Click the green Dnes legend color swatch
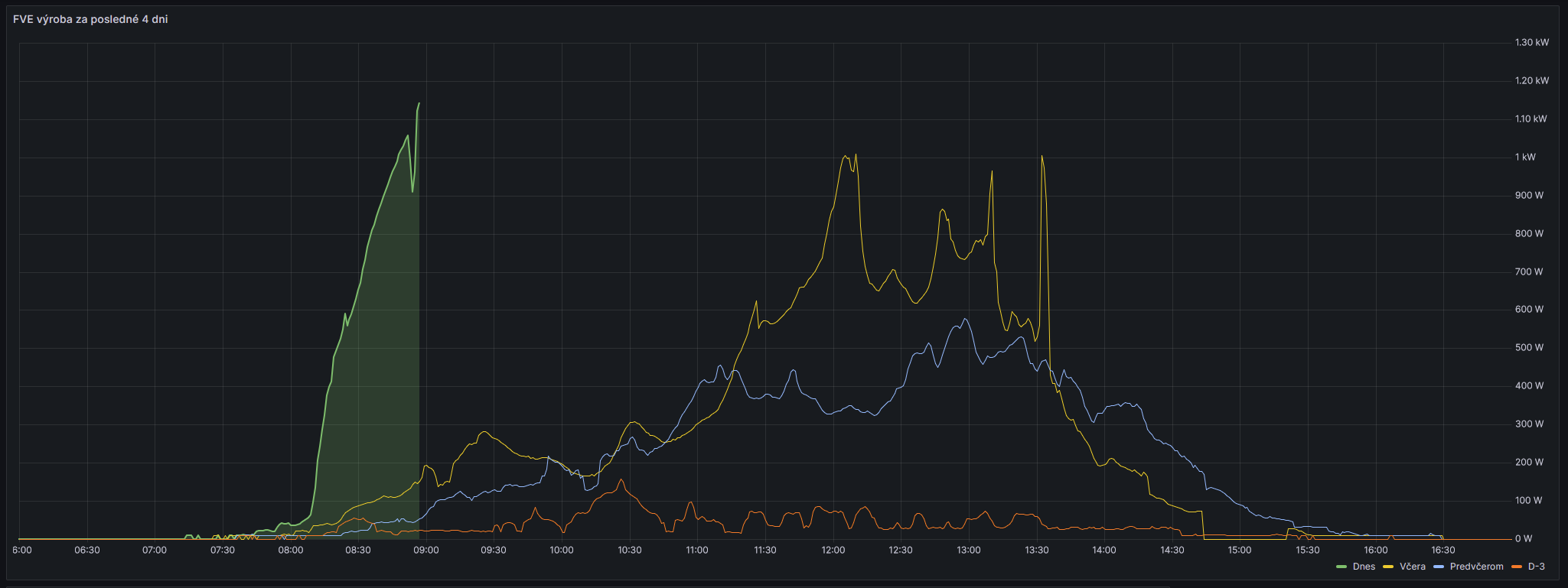Screen dimensions: 1568x588 click(x=1341, y=567)
